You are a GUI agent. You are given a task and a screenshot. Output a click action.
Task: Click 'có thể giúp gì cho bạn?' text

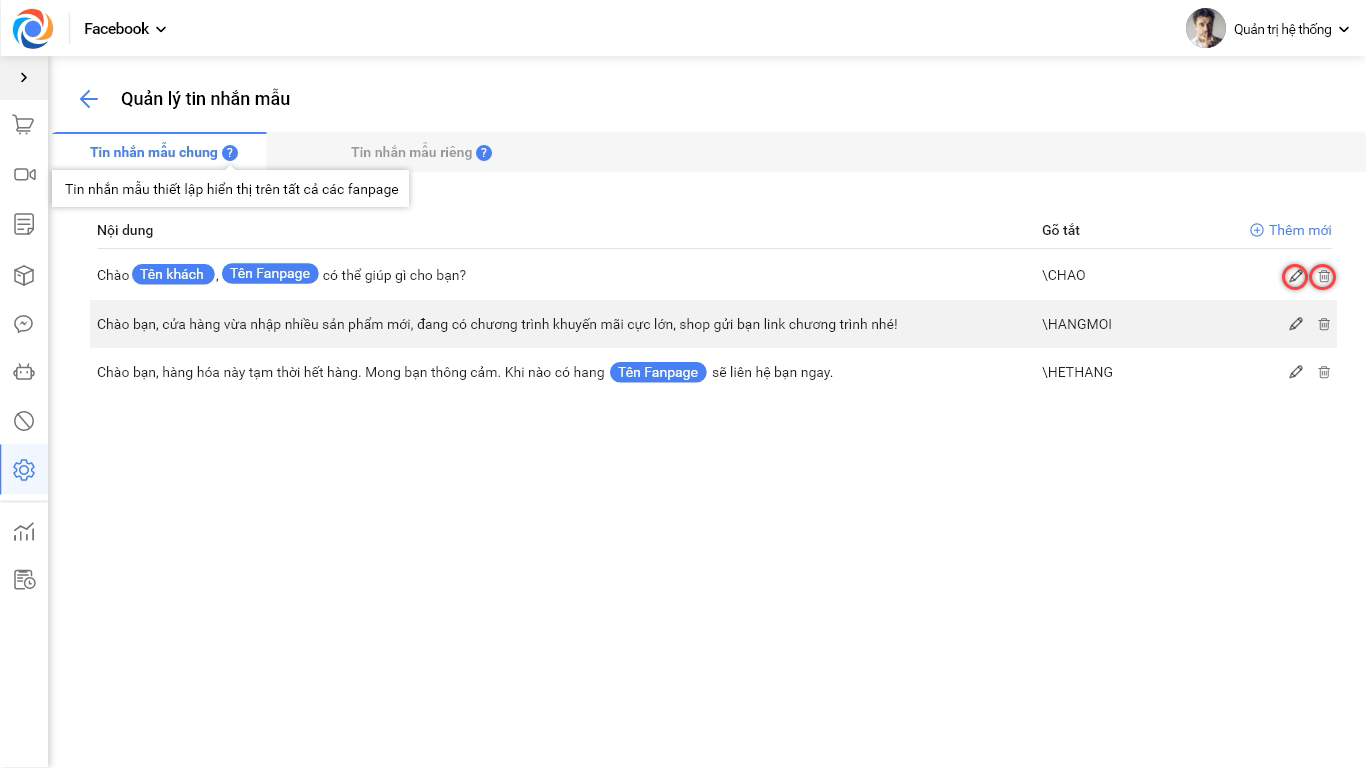pyautogui.click(x=394, y=275)
